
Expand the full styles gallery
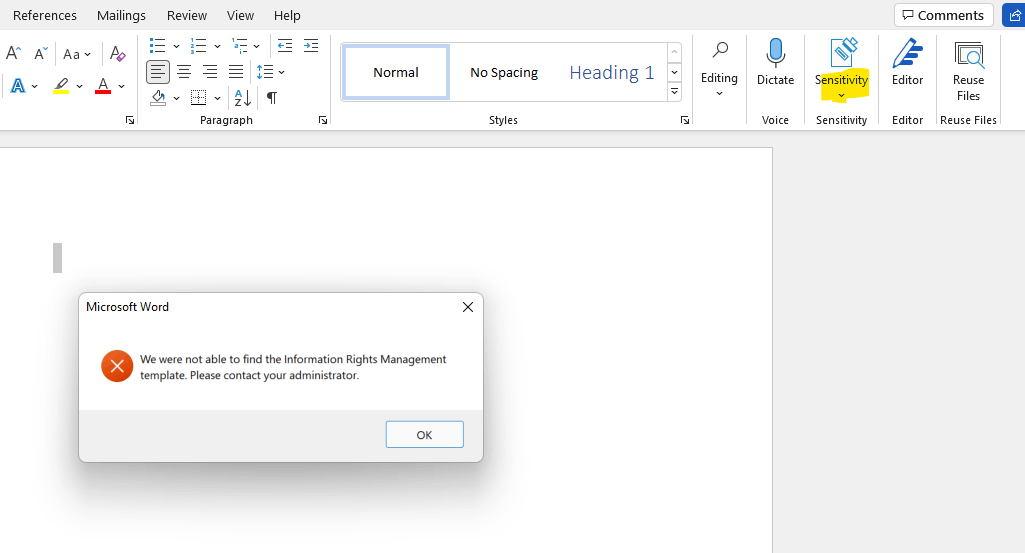point(674,92)
